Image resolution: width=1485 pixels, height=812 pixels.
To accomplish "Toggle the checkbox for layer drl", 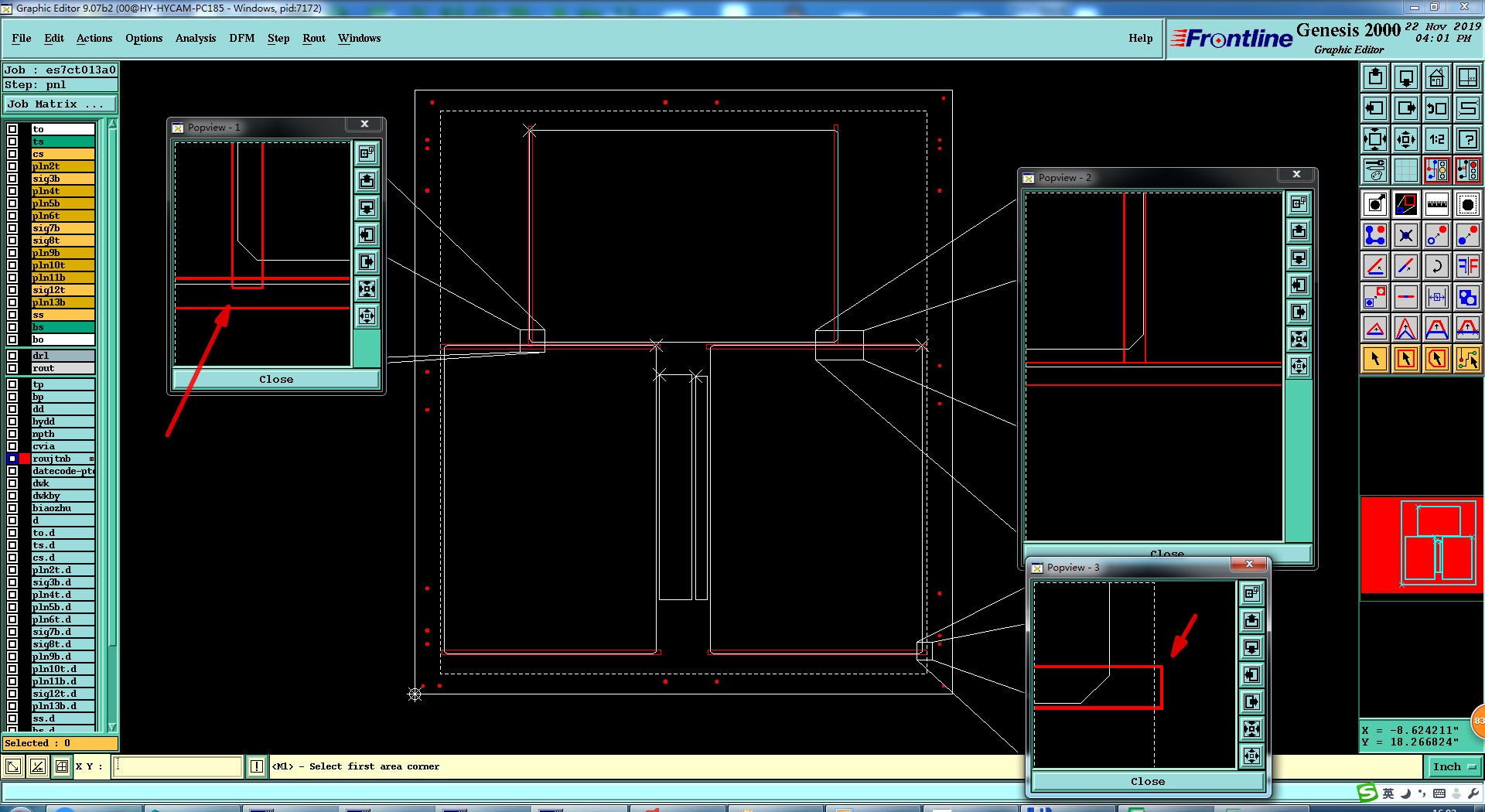I will [12, 356].
